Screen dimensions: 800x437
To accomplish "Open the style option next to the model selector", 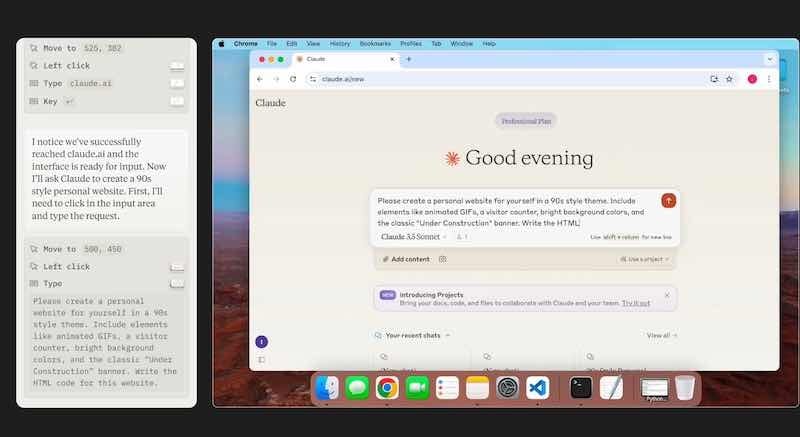I will (x=462, y=237).
